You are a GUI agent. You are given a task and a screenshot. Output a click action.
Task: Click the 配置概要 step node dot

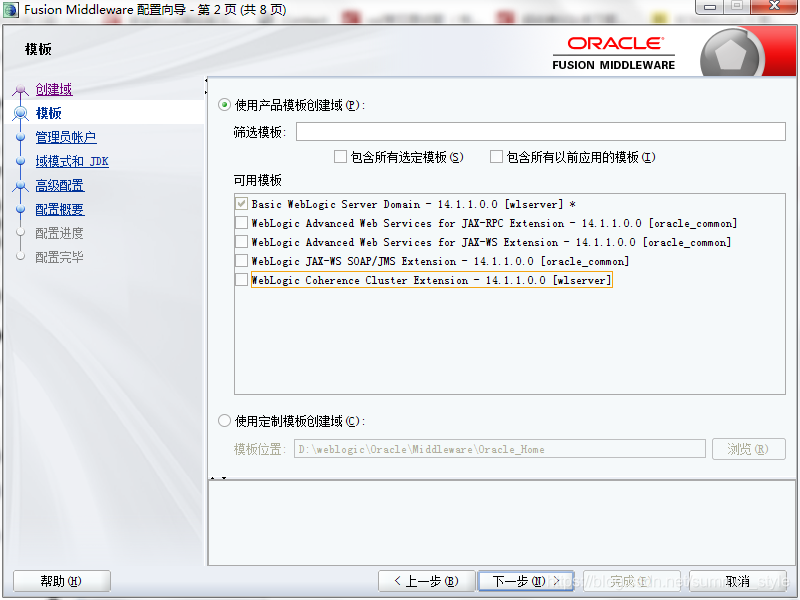point(20,209)
